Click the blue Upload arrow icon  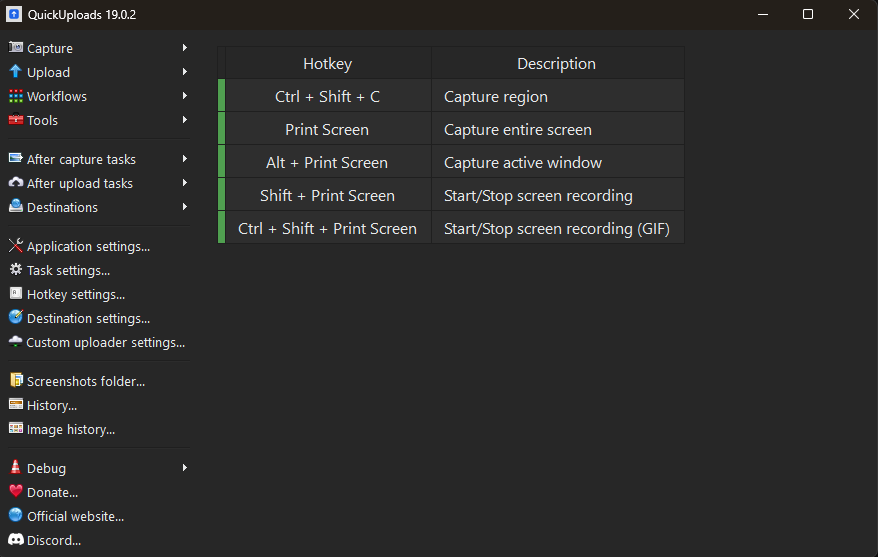16,72
